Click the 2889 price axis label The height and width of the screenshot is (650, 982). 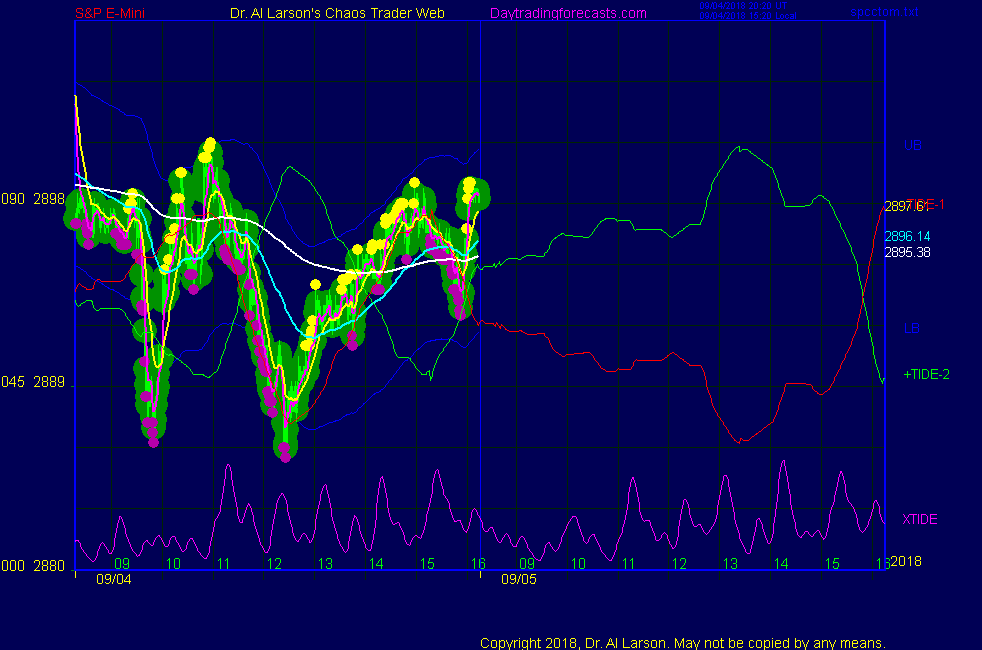click(49, 382)
